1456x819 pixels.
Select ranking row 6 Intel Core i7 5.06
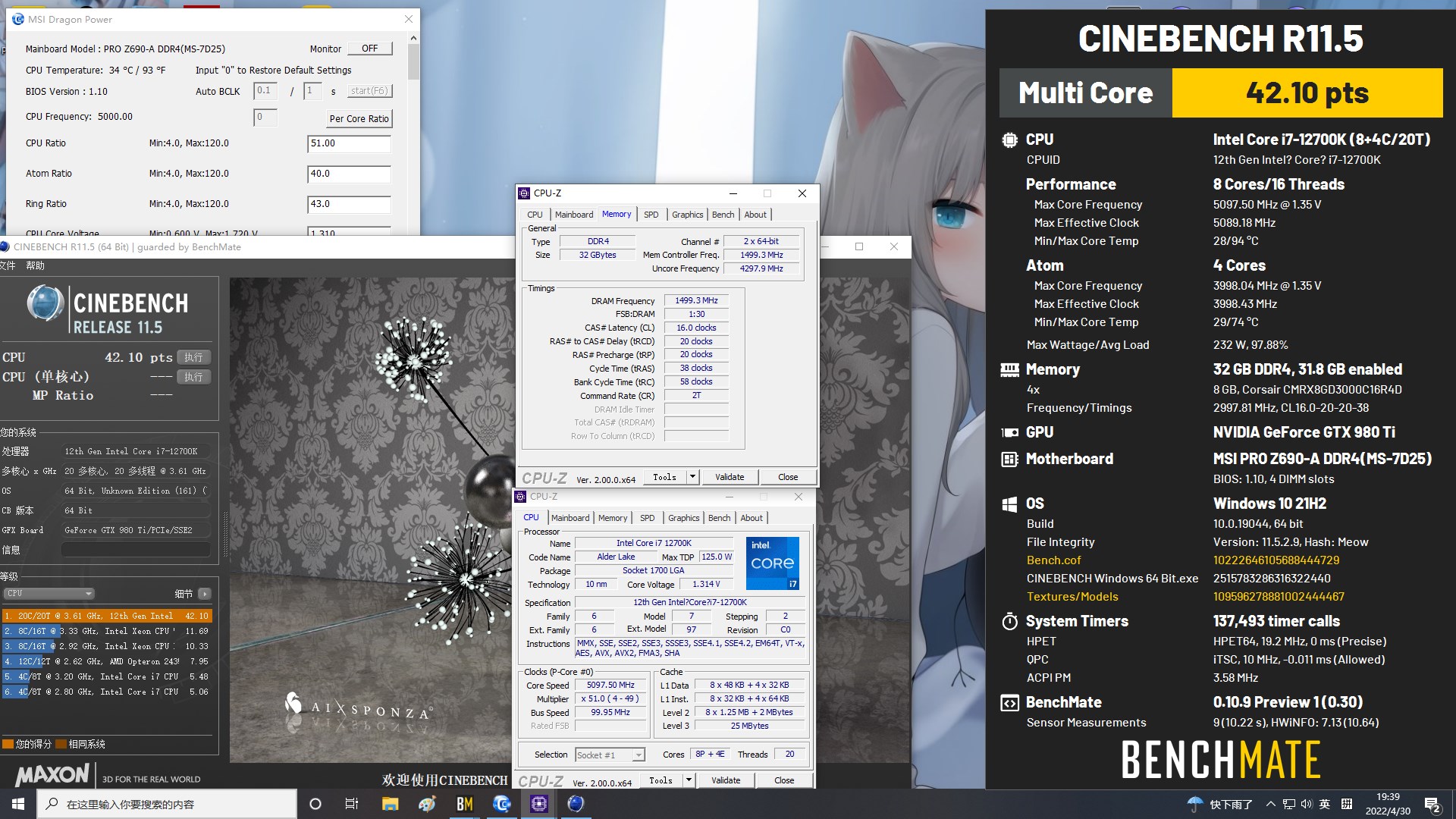106,692
